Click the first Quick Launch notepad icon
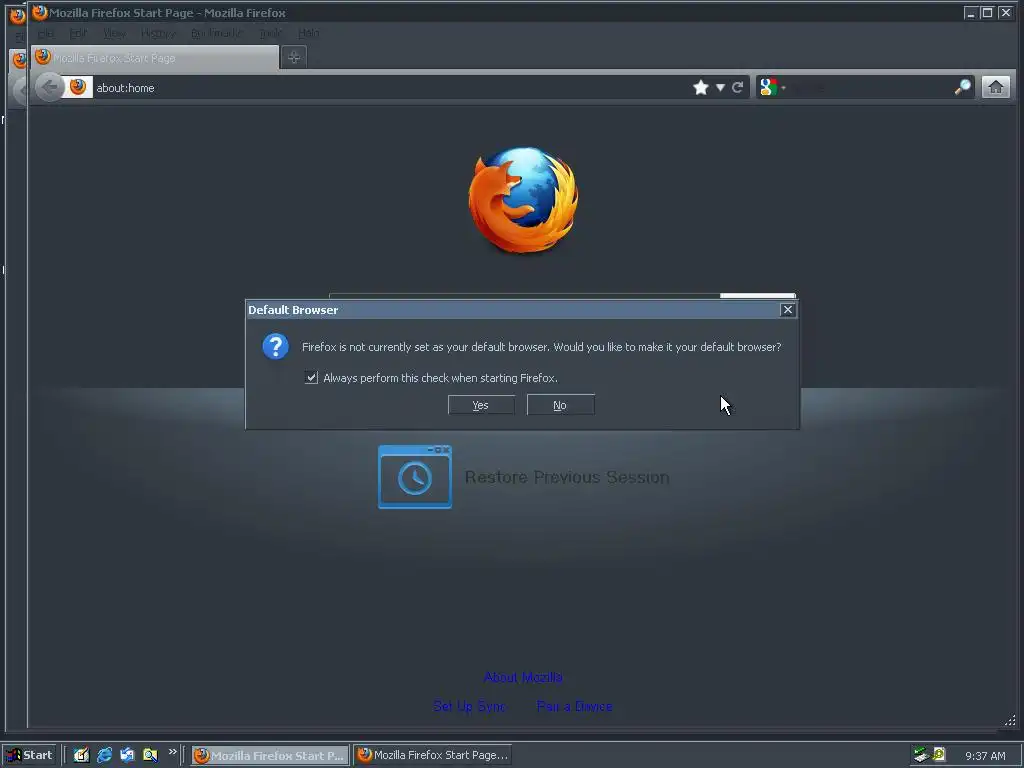The width and height of the screenshot is (1024, 768). coord(81,755)
